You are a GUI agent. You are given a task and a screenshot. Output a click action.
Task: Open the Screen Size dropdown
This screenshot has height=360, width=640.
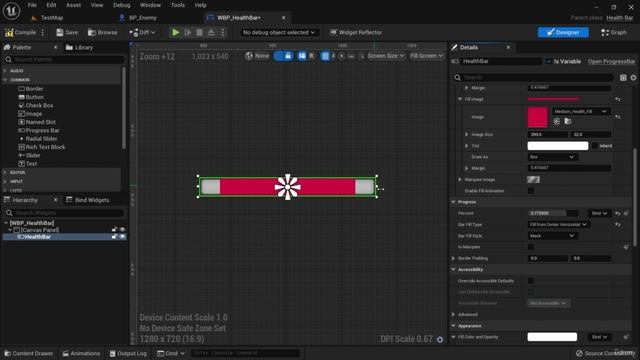385,56
